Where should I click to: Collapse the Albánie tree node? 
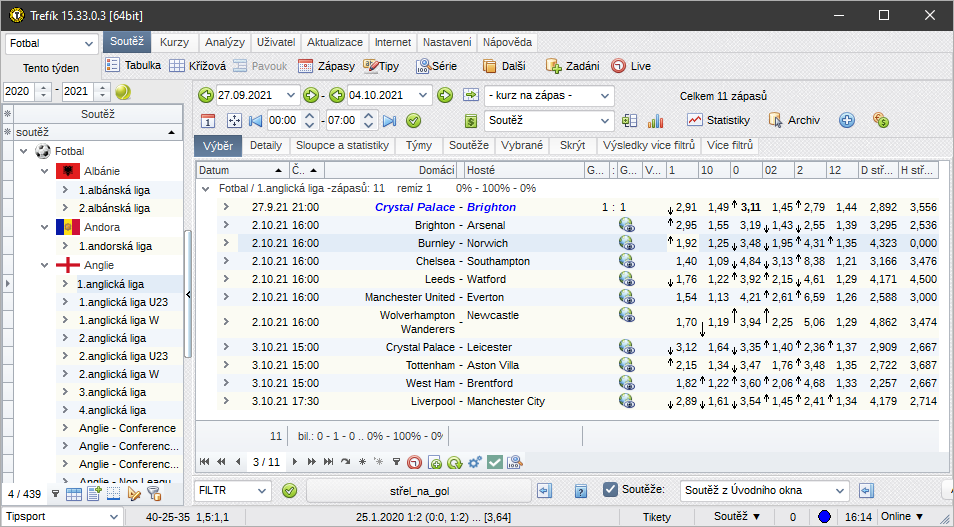(x=44, y=172)
